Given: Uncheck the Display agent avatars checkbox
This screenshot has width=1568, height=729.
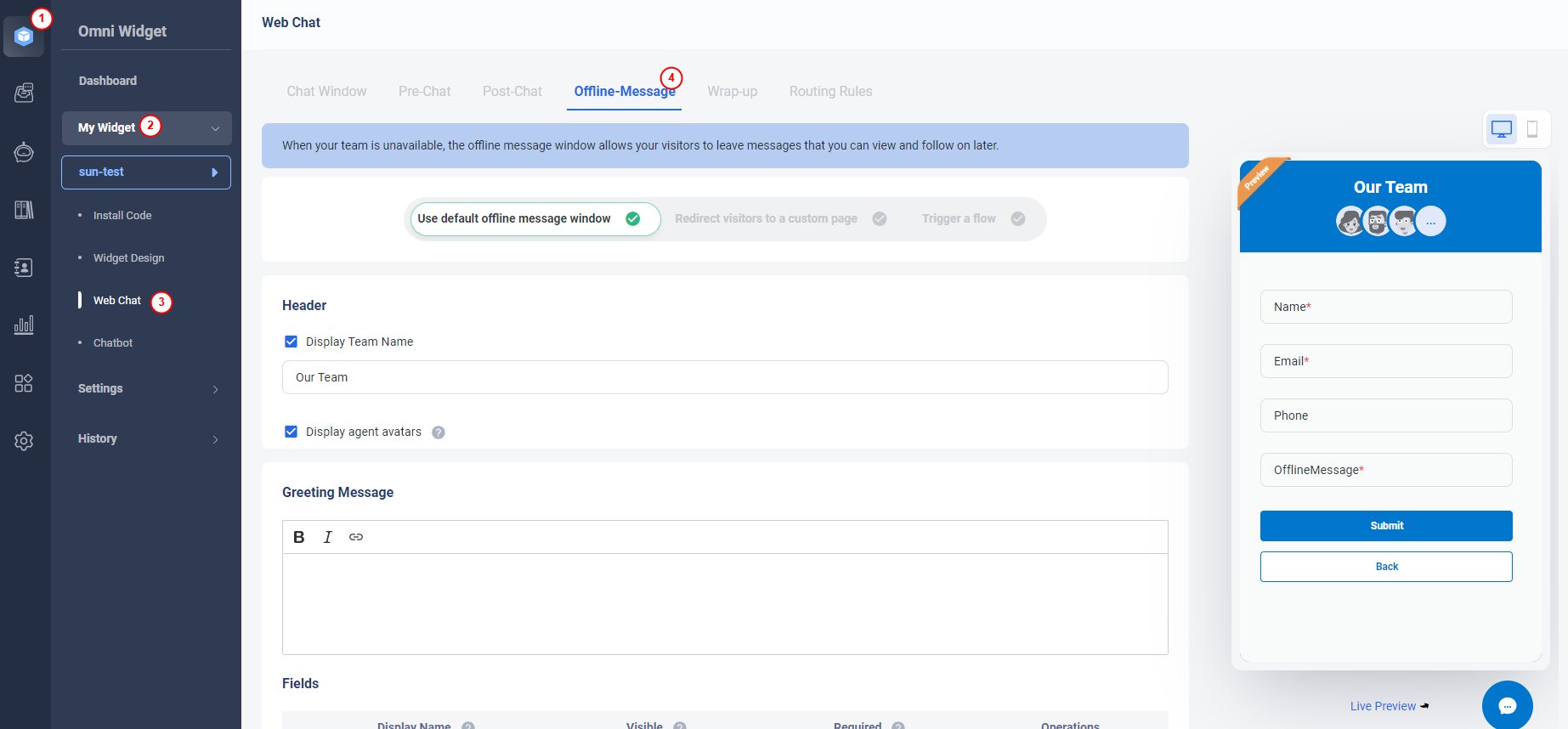Looking at the screenshot, I should click(x=291, y=432).
